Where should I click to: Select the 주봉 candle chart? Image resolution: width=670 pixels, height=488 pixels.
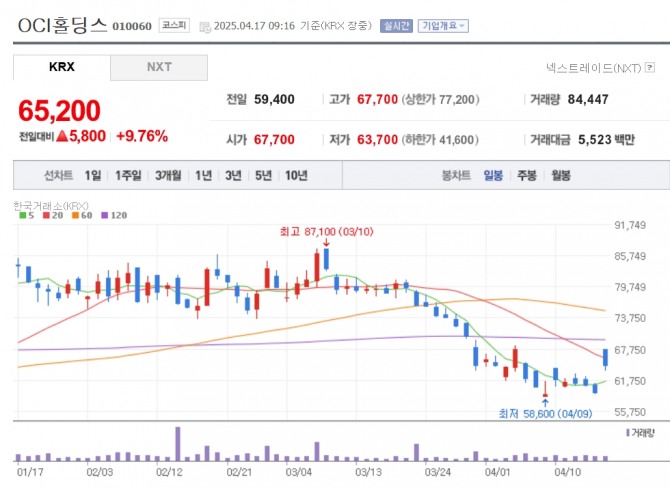(526, 175)
